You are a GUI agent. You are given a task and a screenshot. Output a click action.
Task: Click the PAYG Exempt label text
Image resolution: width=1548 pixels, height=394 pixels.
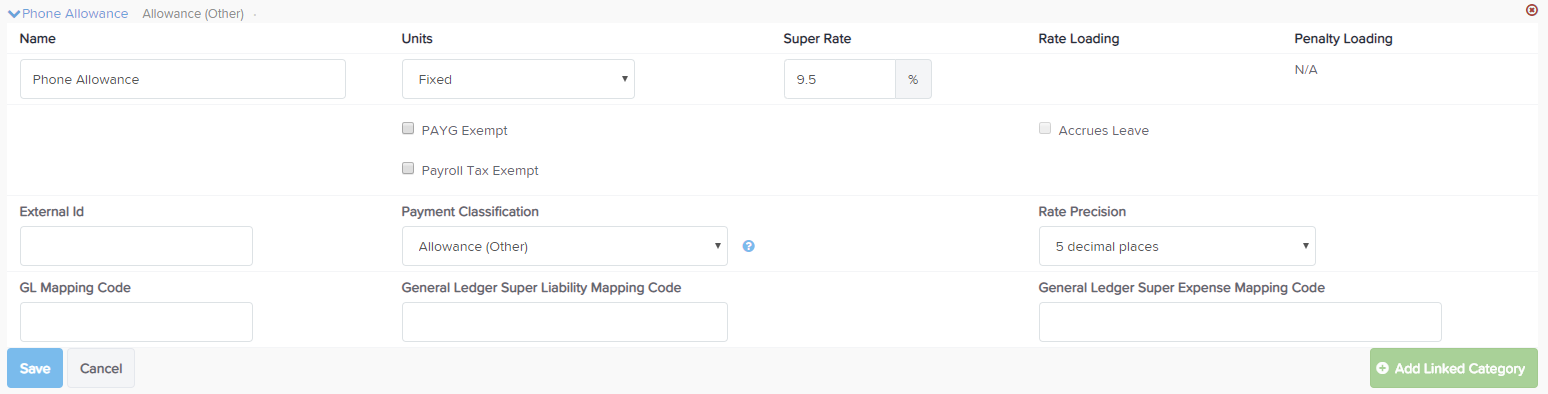click(465, 130)
